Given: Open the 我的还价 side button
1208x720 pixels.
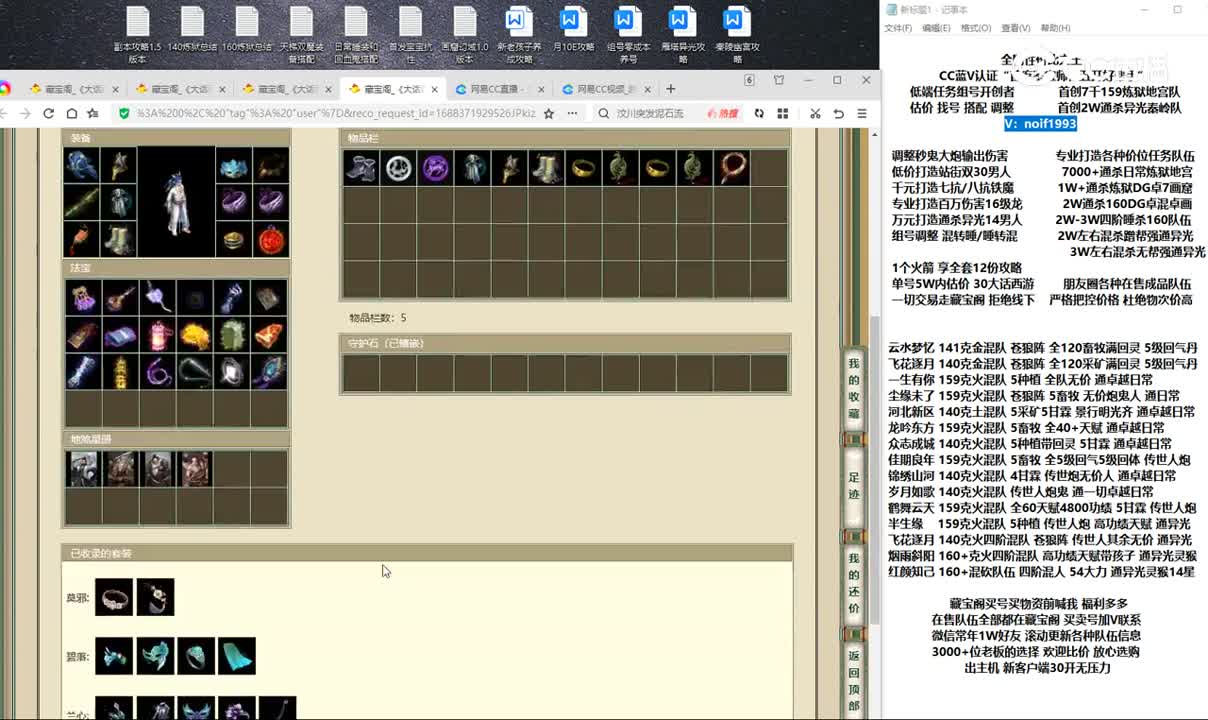Looking at the screenshot, I should pyautogui.click(x=853, y=583).
